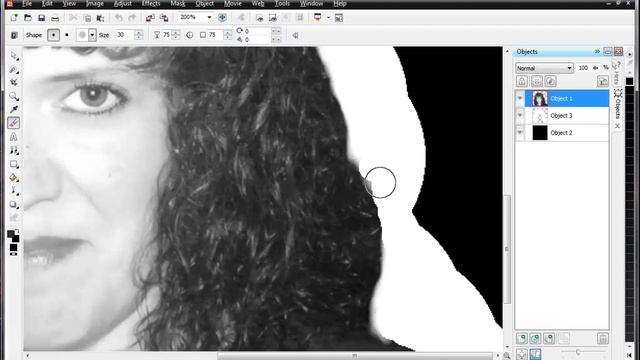Open the Normal merge mode dropdown
640x360 pixels.
pos(544,68)
